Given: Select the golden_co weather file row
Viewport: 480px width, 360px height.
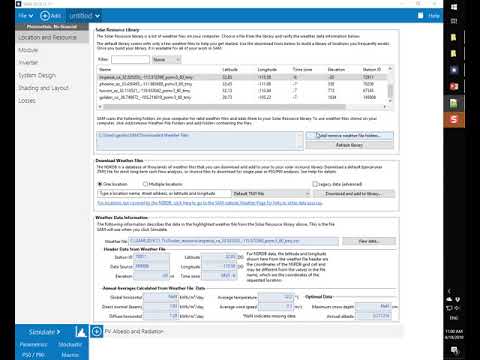Looking at the screenshot, I should coord(242,97).
